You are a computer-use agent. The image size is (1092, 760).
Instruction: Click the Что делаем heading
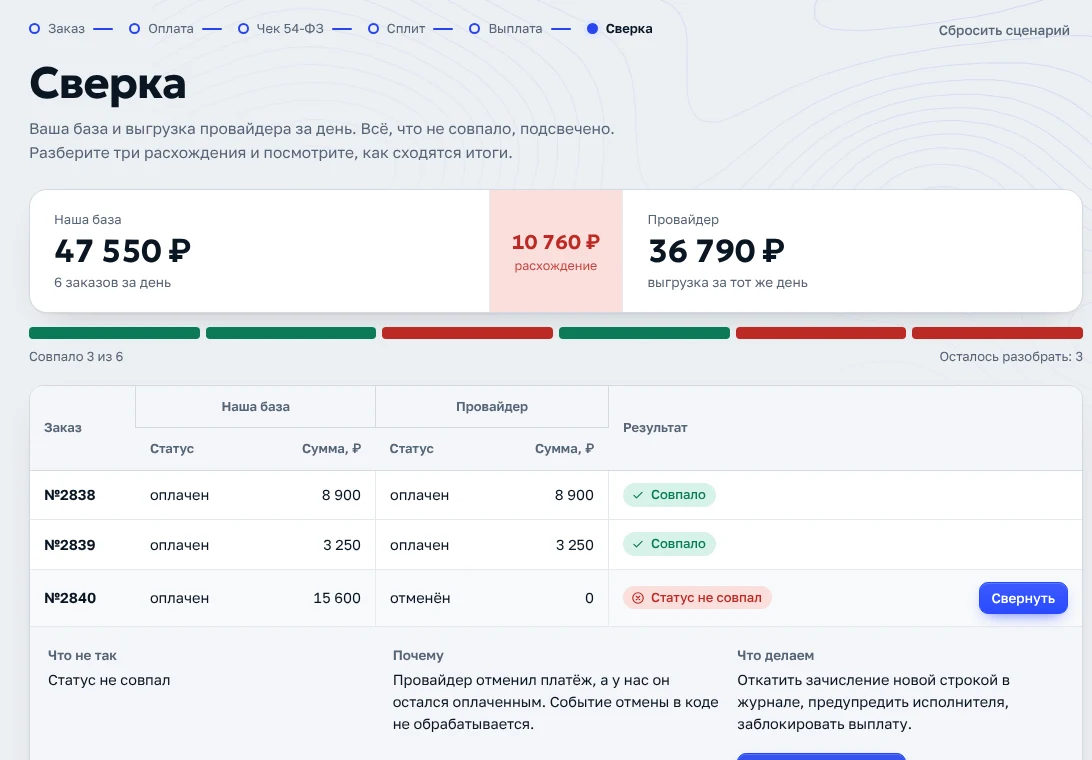tap(775, 656)
